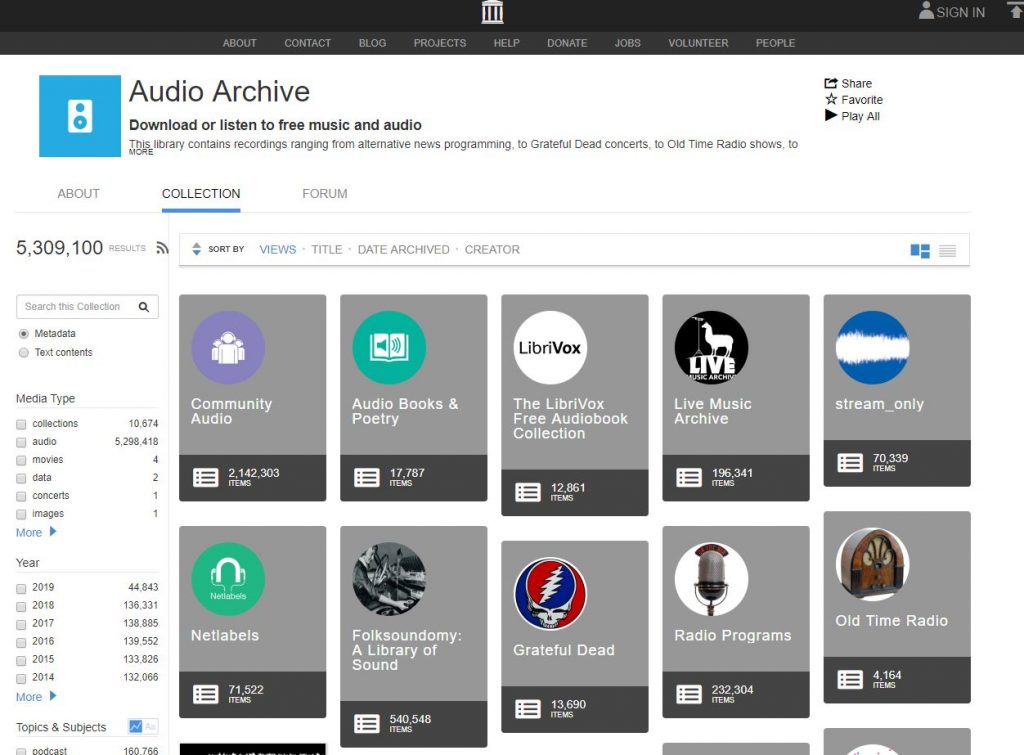Screen dimensions: 1024x755
Task: Click the Play All icon
Action: pyautogui.click(x=831, y=116)
